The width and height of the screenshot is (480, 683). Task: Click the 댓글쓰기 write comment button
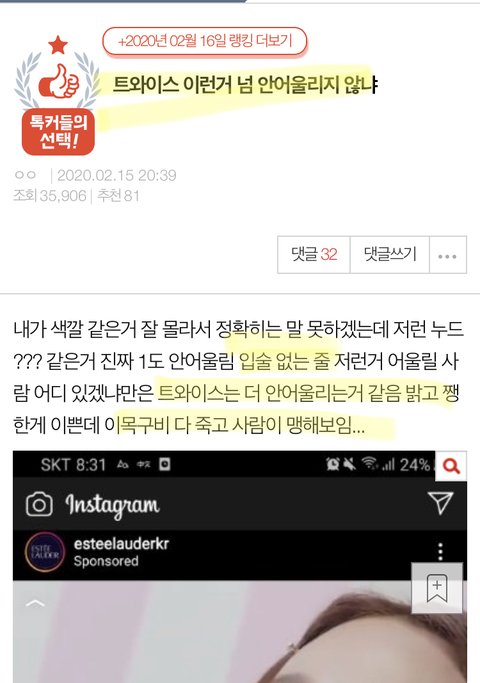pos(390,255)
